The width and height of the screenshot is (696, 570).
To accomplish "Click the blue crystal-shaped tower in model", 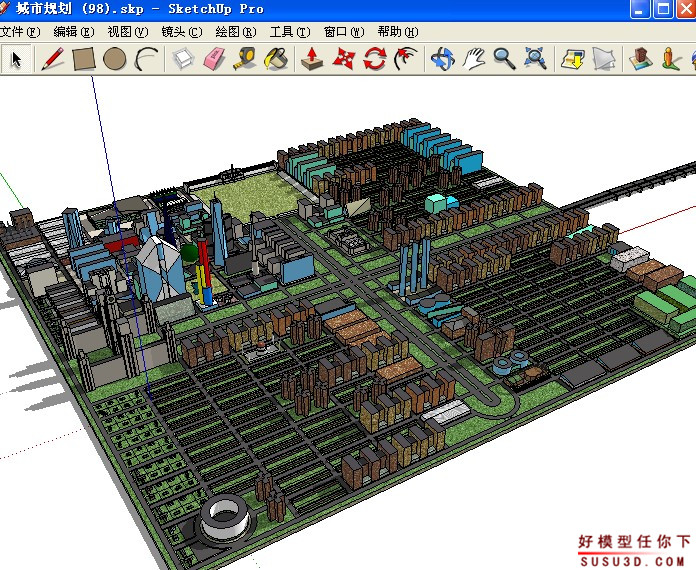I will 158,269.
